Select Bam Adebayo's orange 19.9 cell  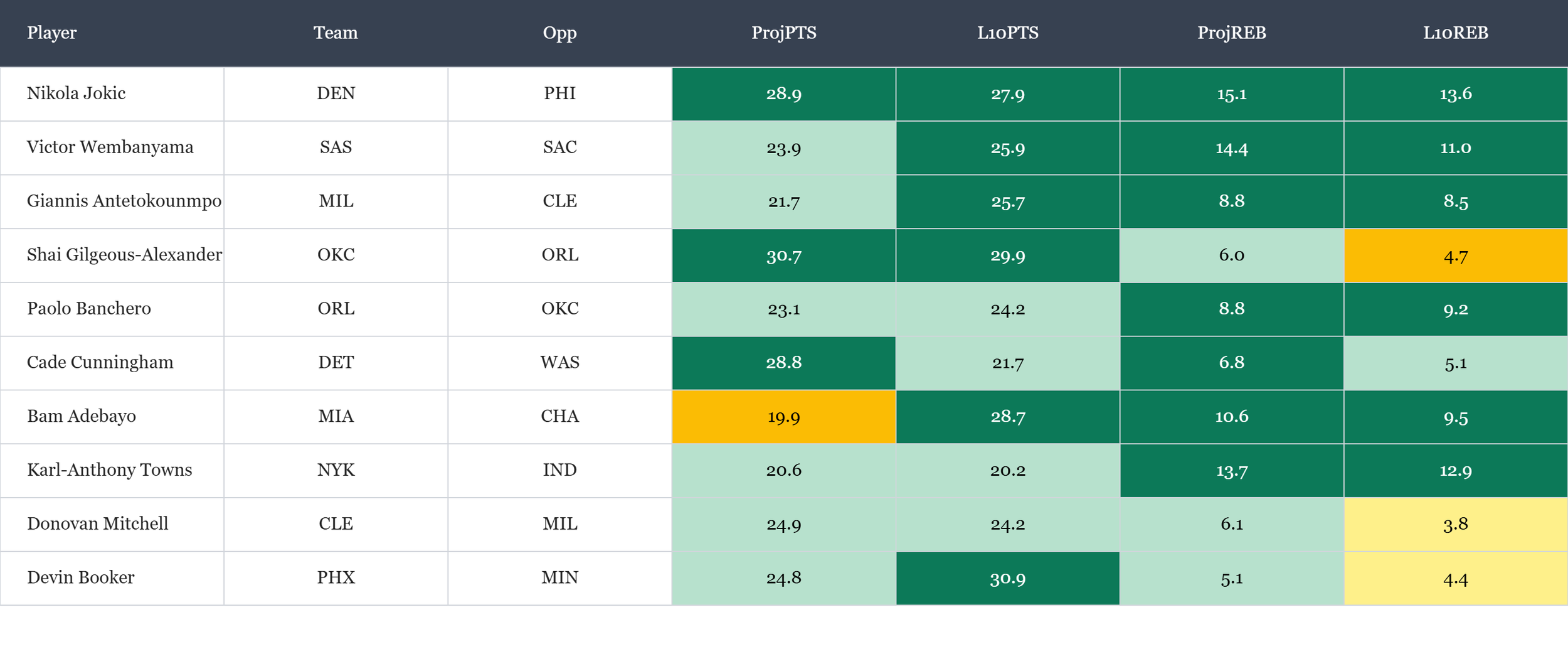tap(783, 417)
